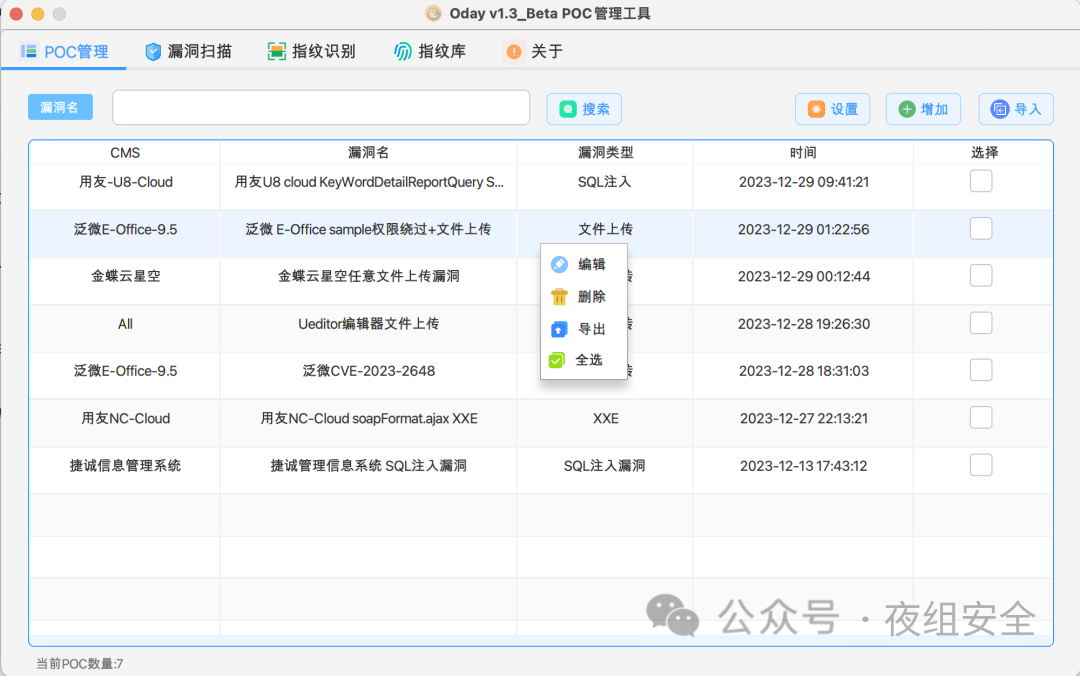This screenshot has width=1080, height=676.
Task: Click the 选择 column header
Action: point(984,152)
